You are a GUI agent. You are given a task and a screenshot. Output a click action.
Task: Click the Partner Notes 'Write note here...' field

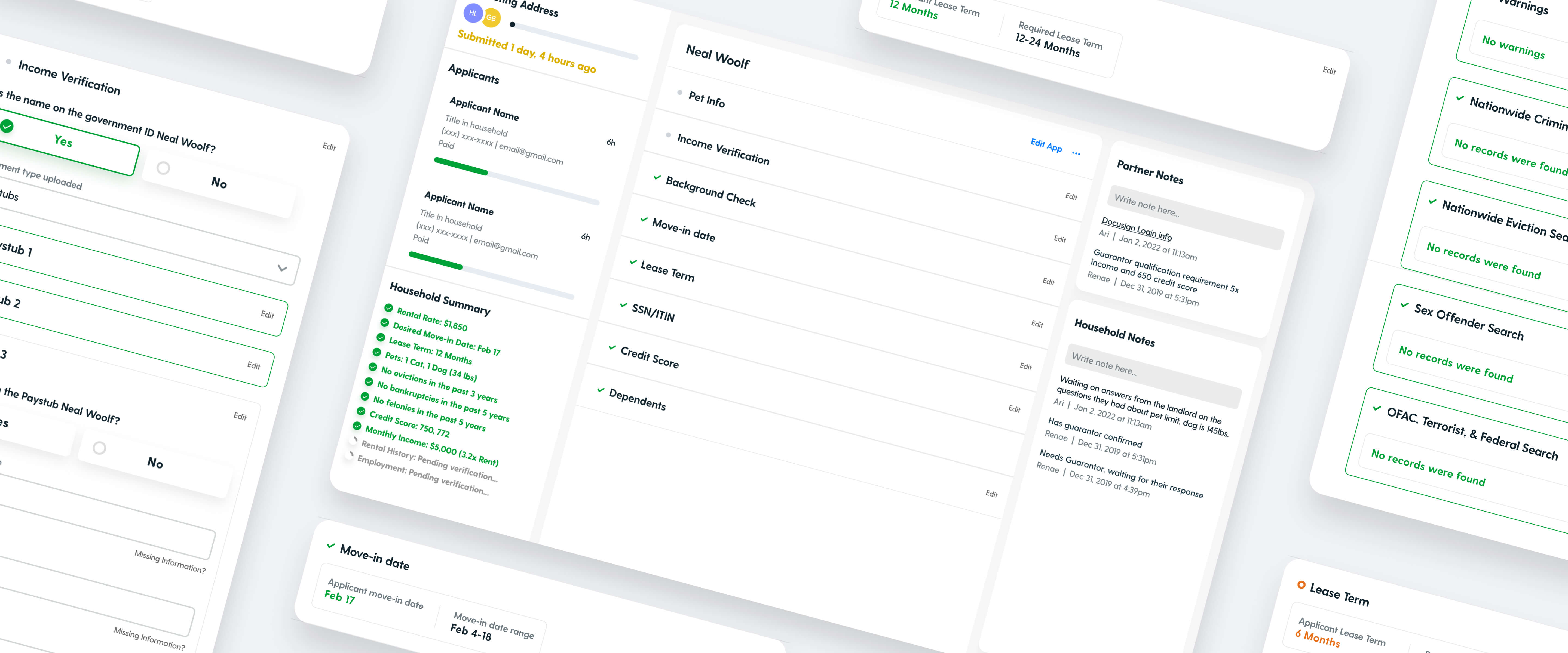1197,217
